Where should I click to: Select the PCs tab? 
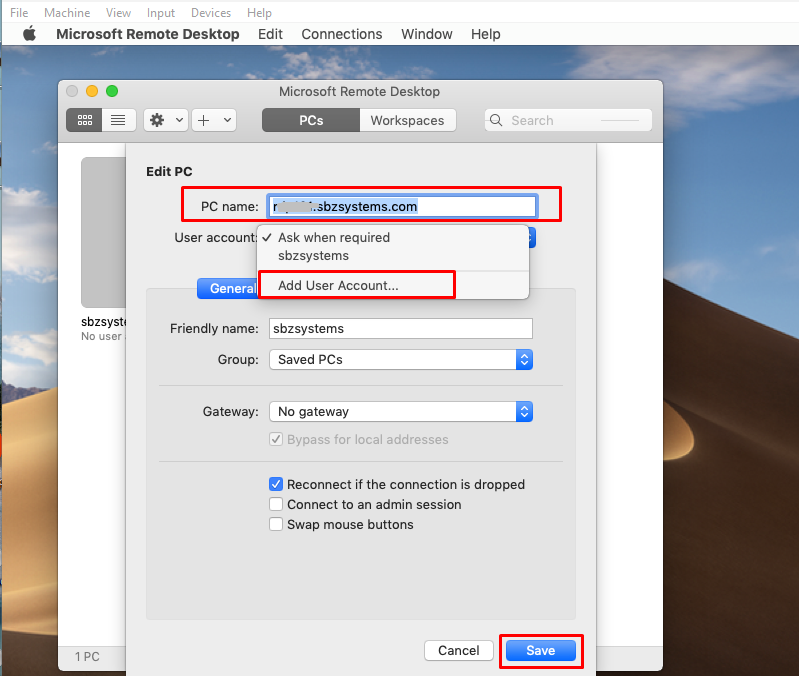tap(311, 120)
